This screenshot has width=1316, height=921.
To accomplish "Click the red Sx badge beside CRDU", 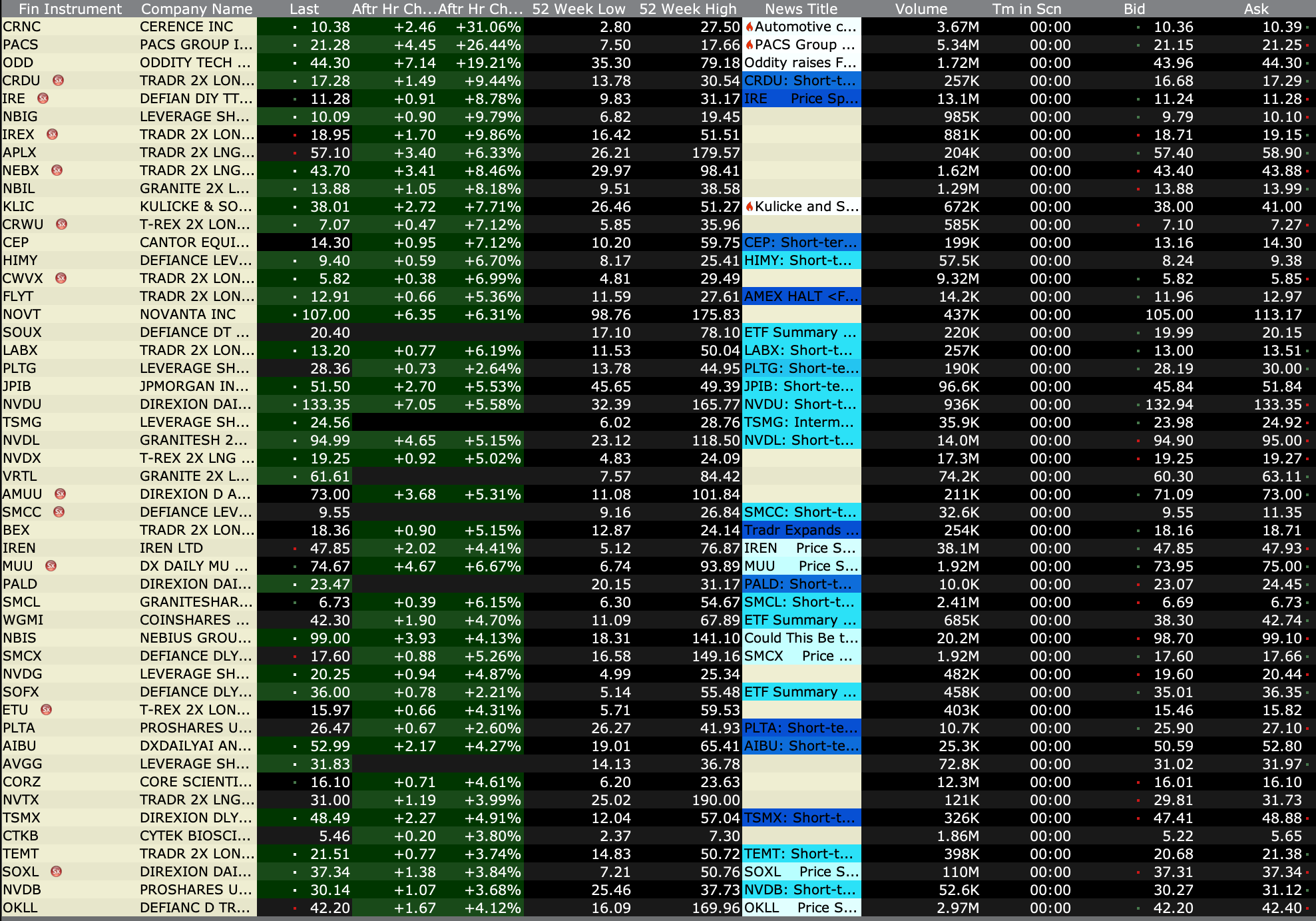I will pos(58,81).
